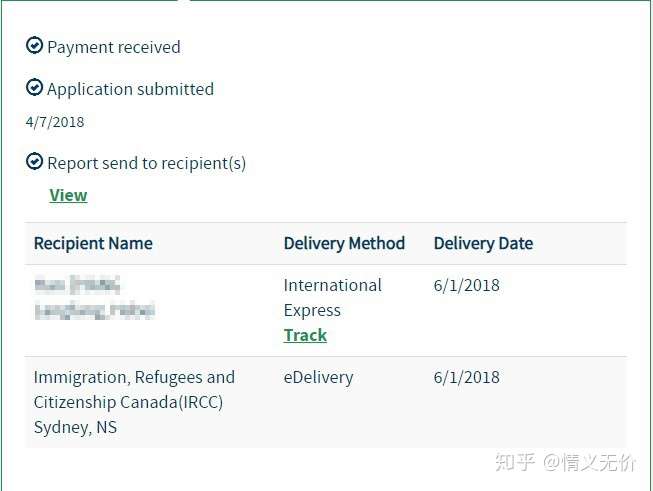Click the blurred recipient name cell
653x491 pixels.
tap(95, 297)
